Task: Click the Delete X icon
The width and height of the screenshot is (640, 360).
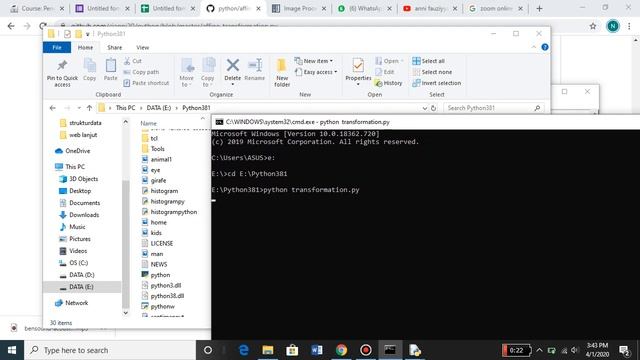Action: pos(233,65)
